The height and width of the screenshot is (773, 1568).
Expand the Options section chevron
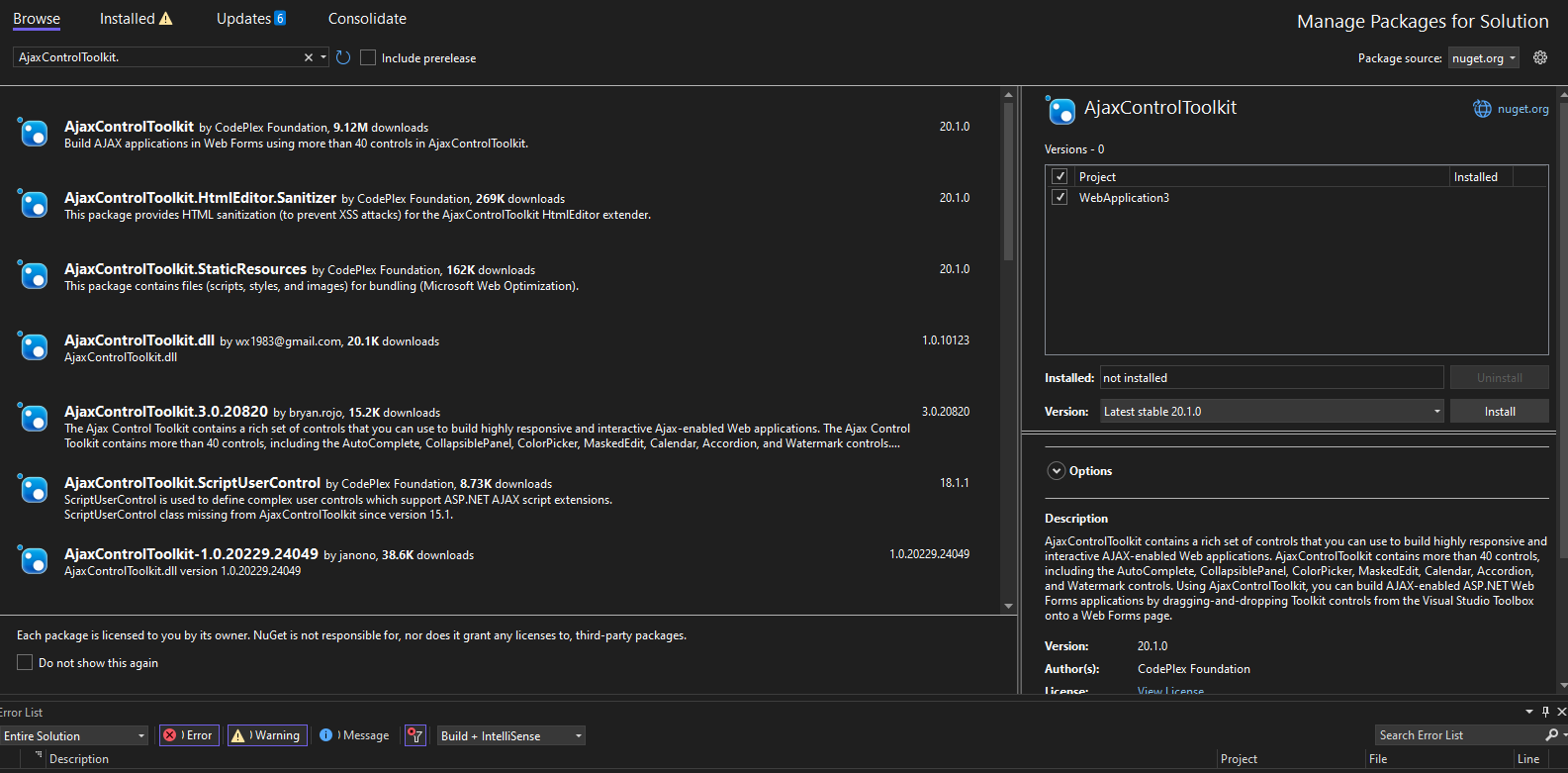1057,471
